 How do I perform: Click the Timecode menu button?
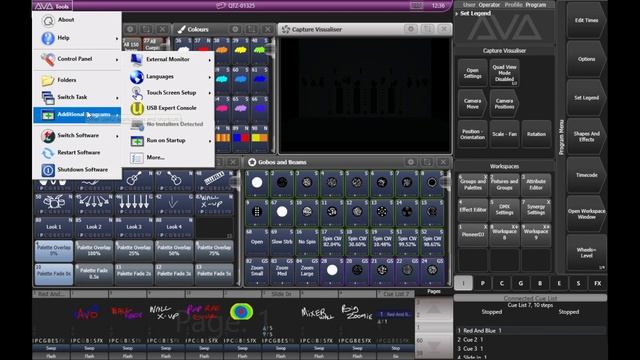pyautogui.click(x=587, y=175)
